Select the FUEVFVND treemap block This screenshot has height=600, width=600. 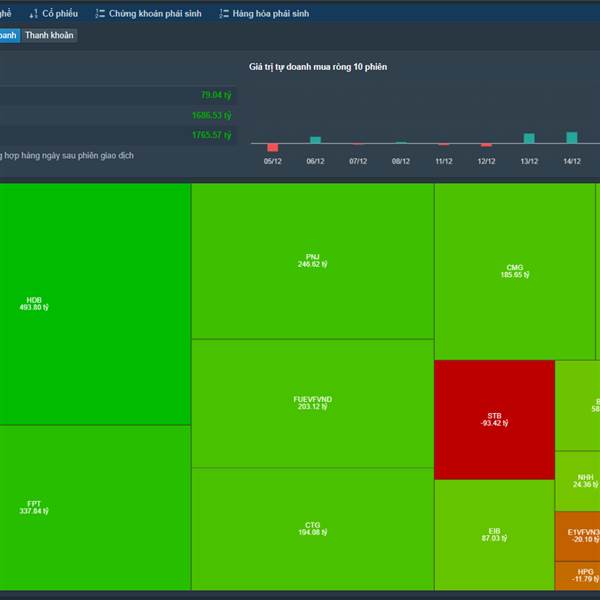(x=313, y=403)
